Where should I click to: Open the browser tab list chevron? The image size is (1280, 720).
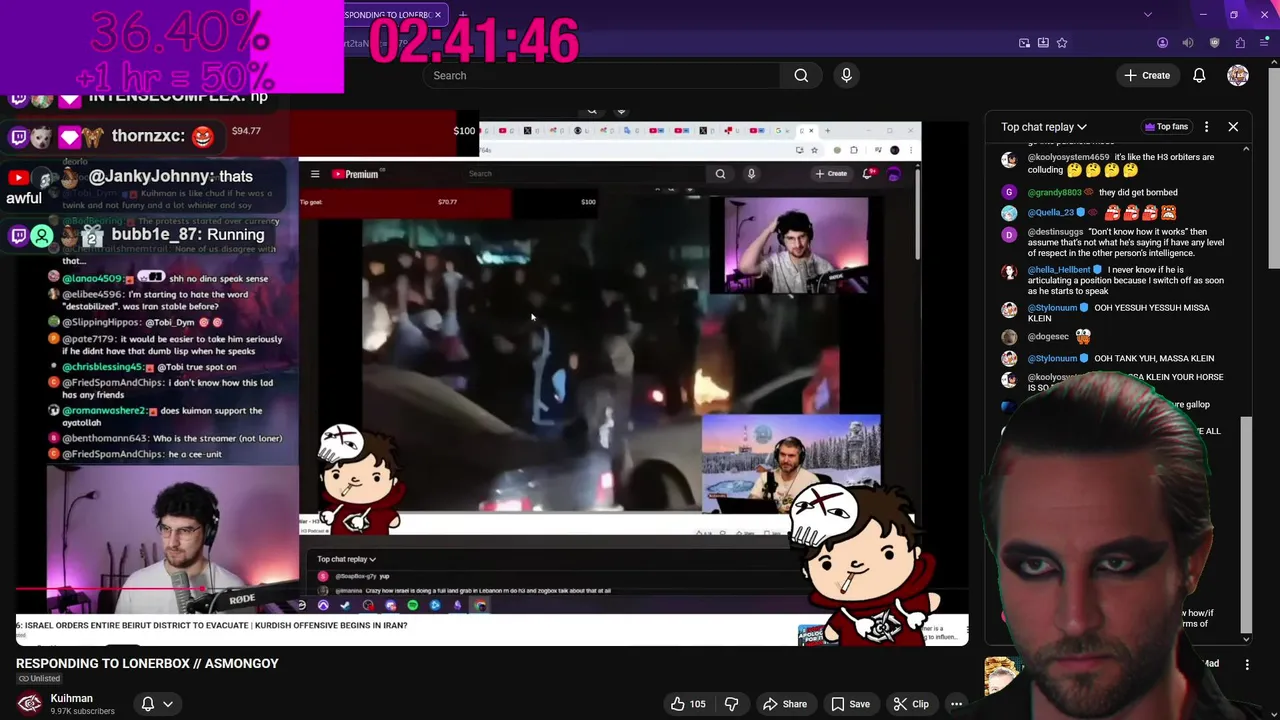tap(1147, 15)
